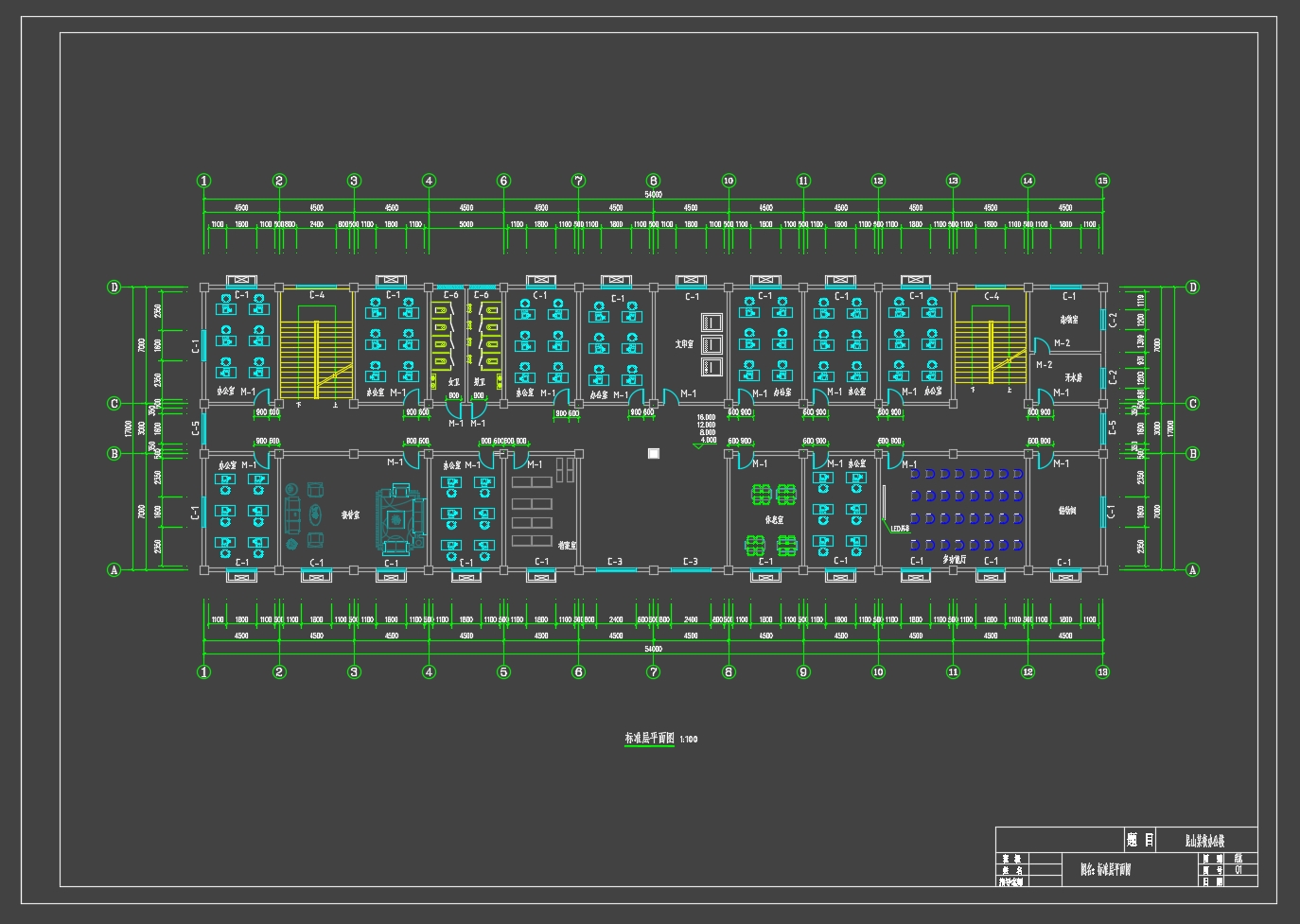Click the top-left green table in 休息室
1300x924 pixels.
pos(761,494)
